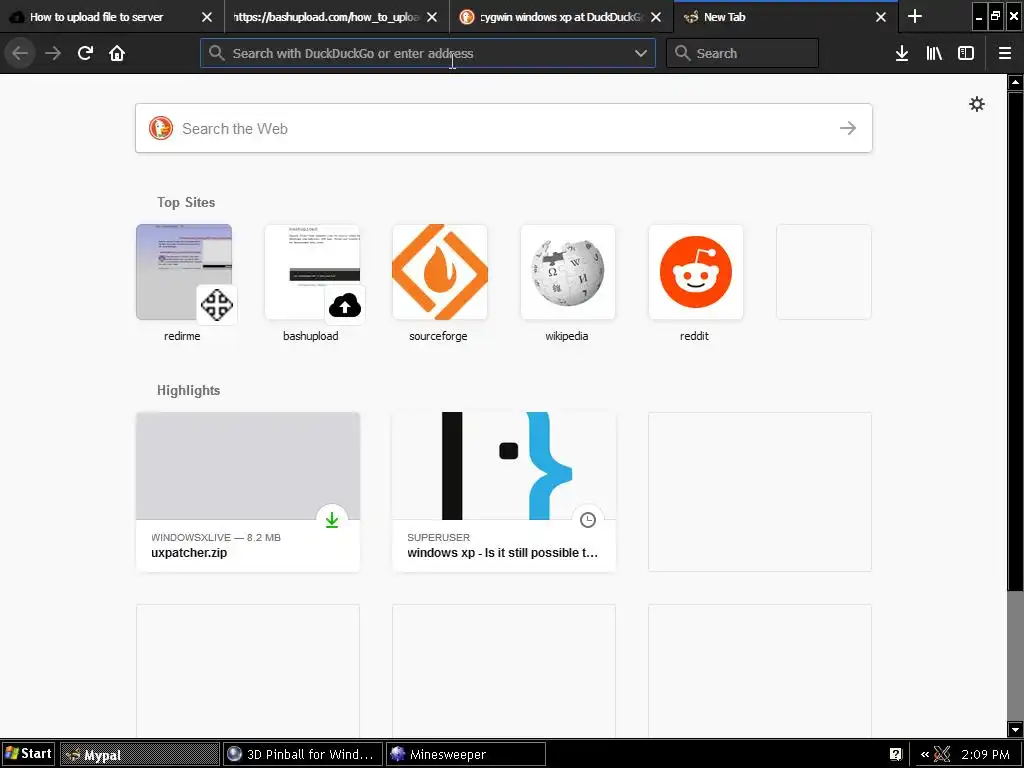Click the history clock badge on Superuser card

tap(588, 519)
